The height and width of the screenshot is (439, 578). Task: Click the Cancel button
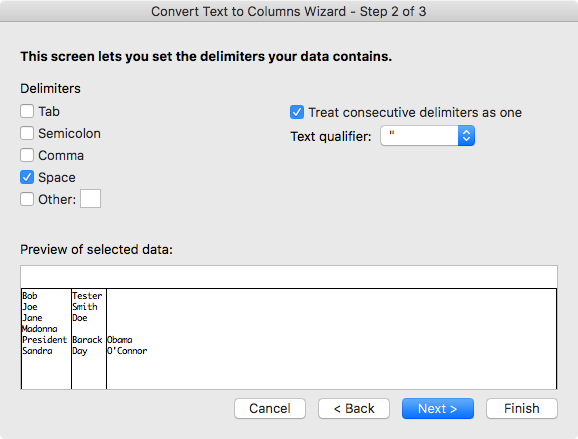click(x=270, y=408)
